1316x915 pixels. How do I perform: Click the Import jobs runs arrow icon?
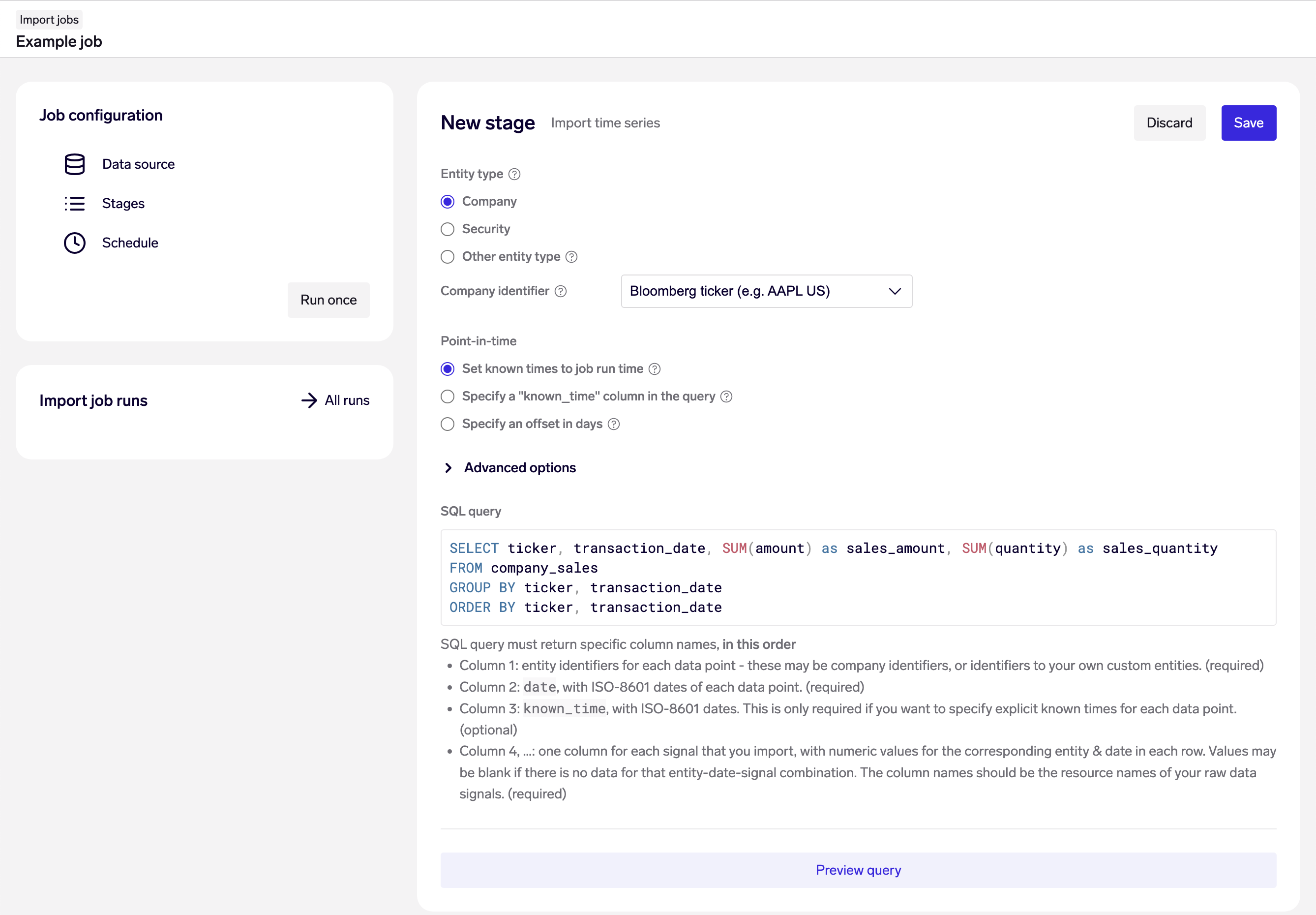(308, 400)
